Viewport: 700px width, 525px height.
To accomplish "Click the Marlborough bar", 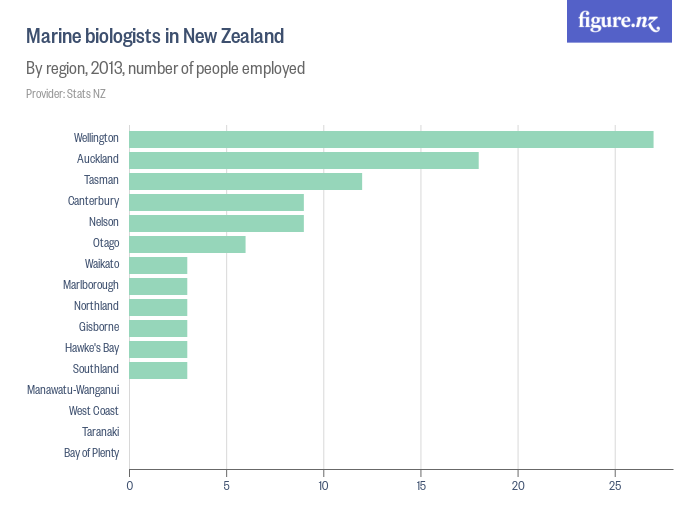I will (x=158, y=286).
